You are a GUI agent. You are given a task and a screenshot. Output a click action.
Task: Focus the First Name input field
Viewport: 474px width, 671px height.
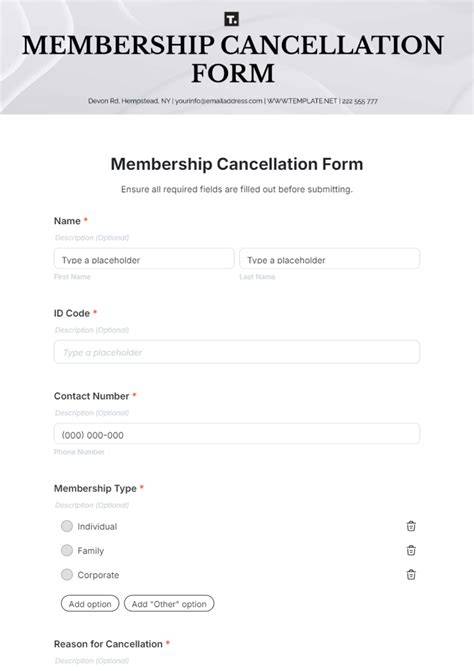[144, 259]
